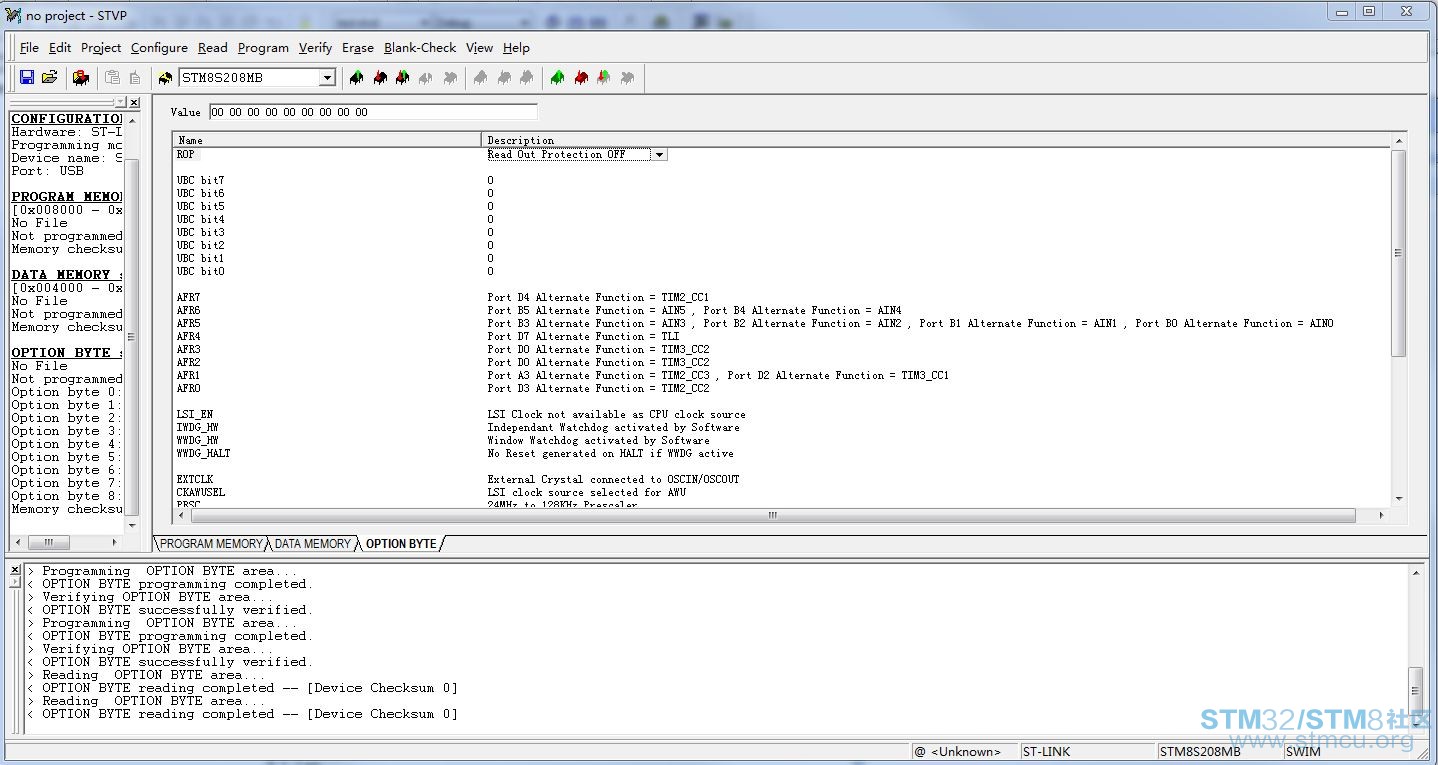Click the Value field with hex bytes

point(373,112)
